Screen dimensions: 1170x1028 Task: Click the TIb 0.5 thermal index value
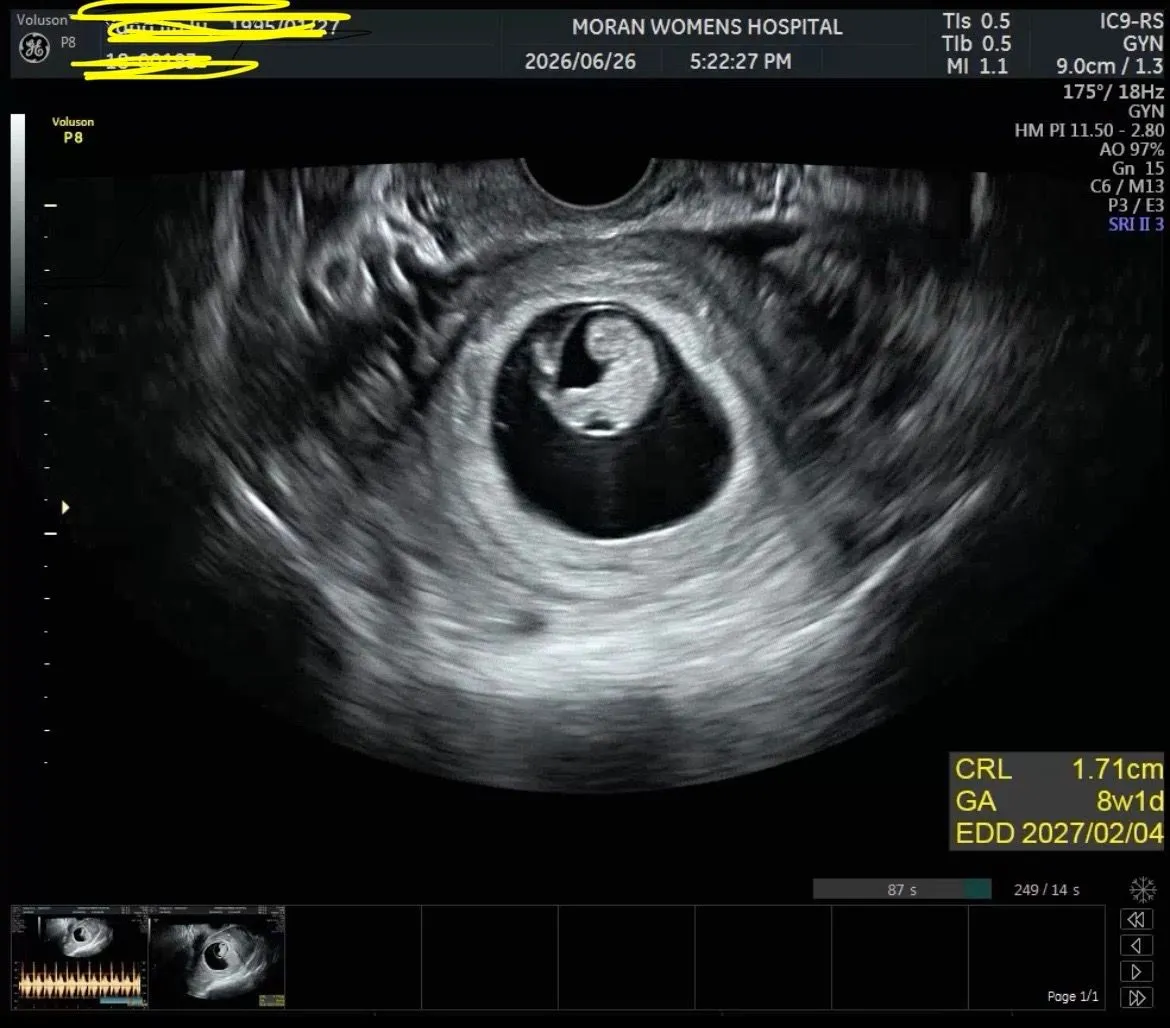pos(976,44)
